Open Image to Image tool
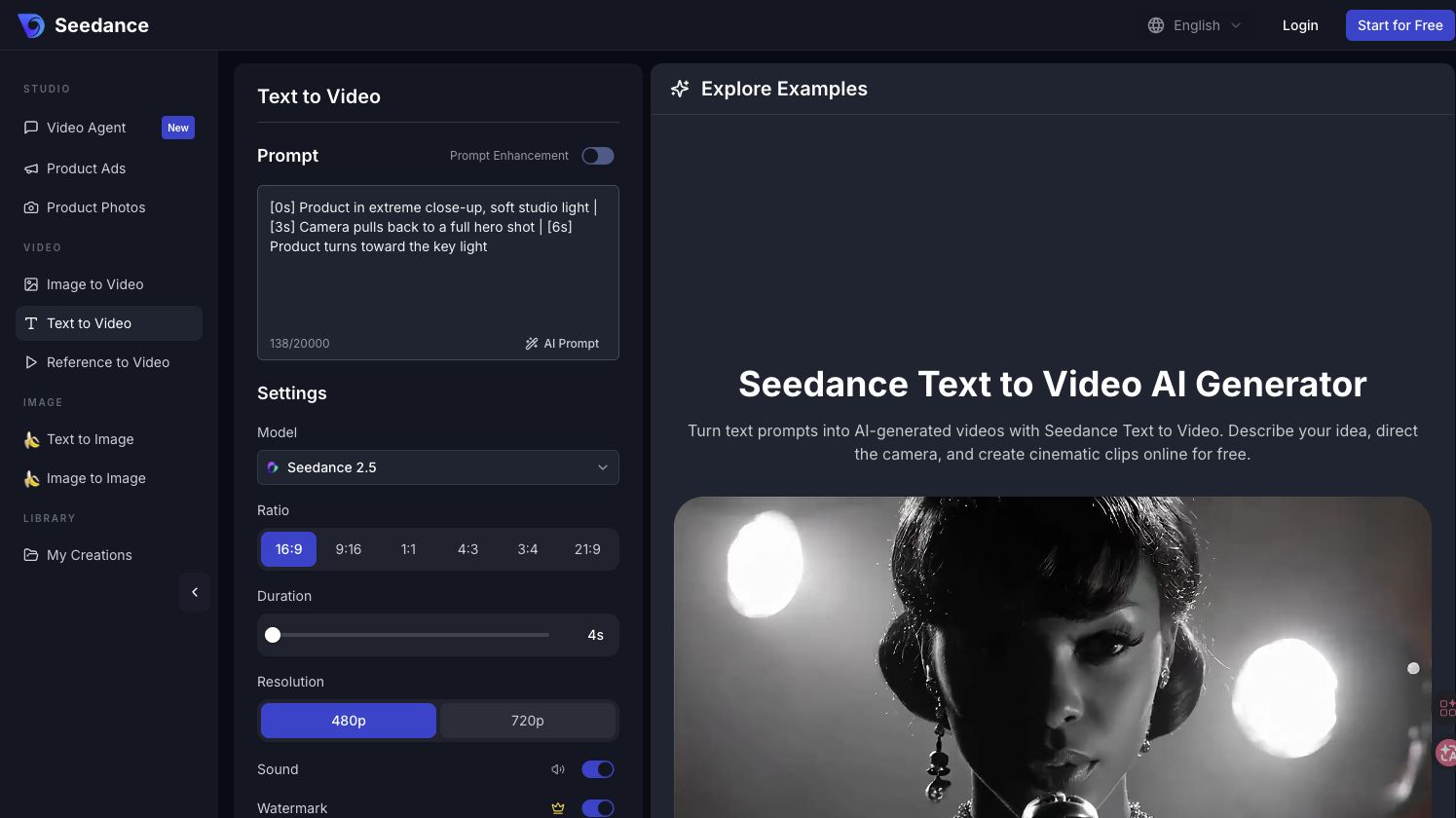The height and width of the screenshot is (818, 1456). [109, 478]
